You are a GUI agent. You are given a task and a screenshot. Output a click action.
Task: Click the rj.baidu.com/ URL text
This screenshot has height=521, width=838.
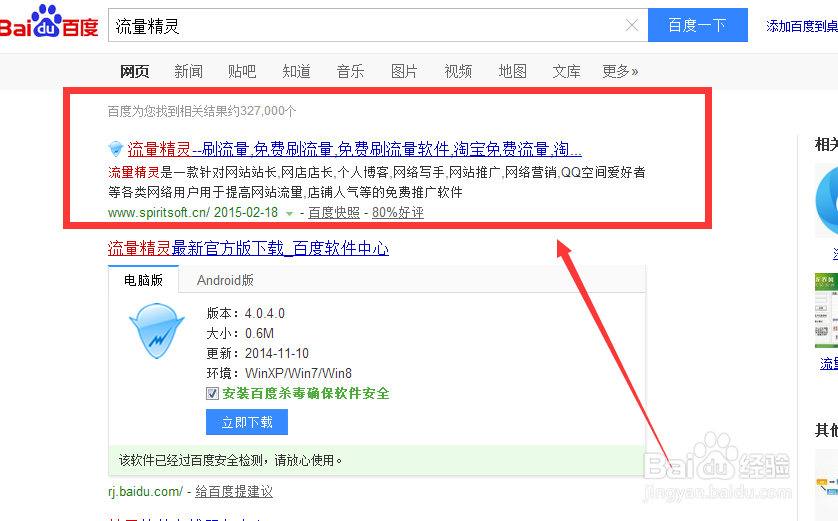(x=145, y=492)
